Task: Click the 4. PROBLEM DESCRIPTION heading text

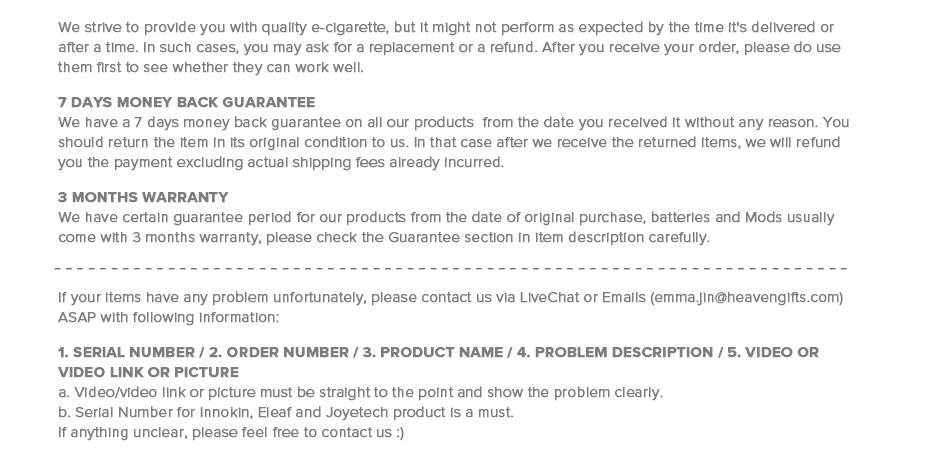Action: pos(615,353)
